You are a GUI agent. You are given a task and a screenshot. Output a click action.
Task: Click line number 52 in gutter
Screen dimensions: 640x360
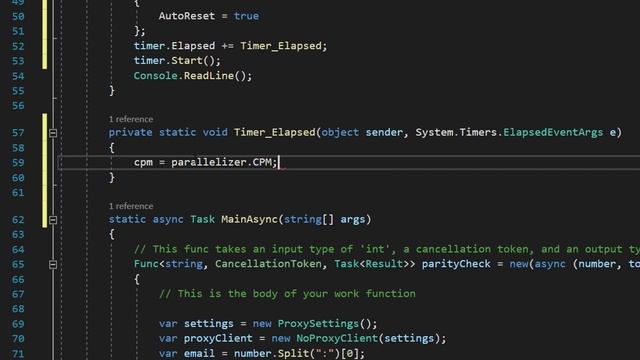tap(18, 47)
